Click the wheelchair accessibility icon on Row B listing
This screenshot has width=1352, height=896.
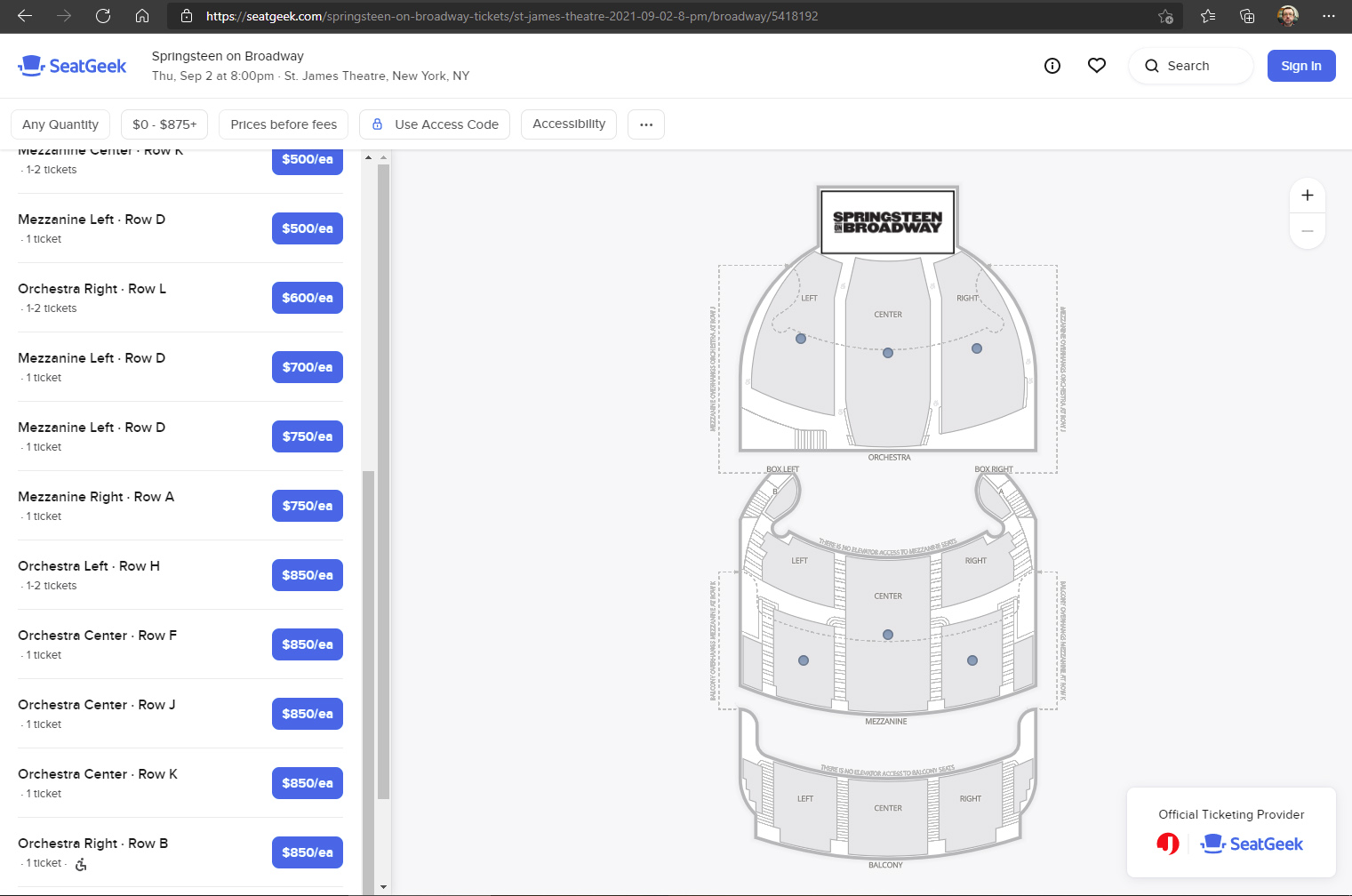click(81, 864)
